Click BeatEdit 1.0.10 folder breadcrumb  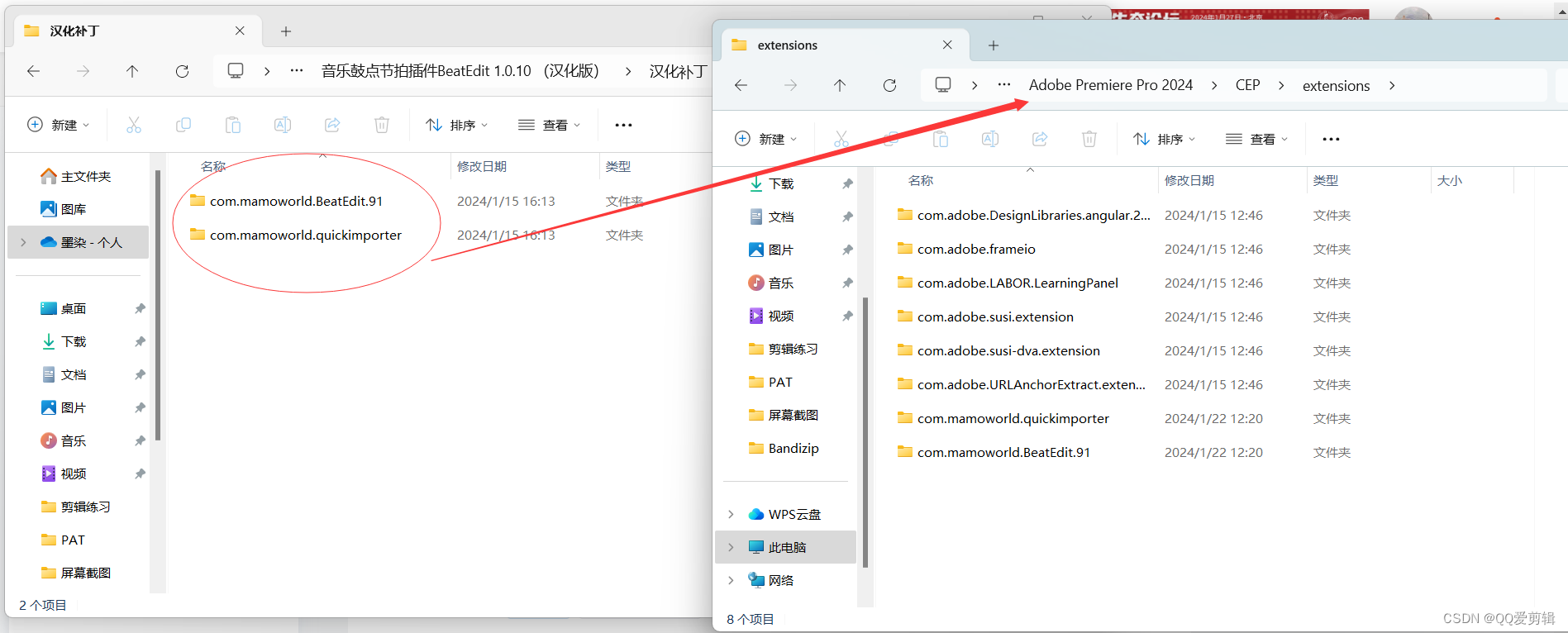pos(460,71)
